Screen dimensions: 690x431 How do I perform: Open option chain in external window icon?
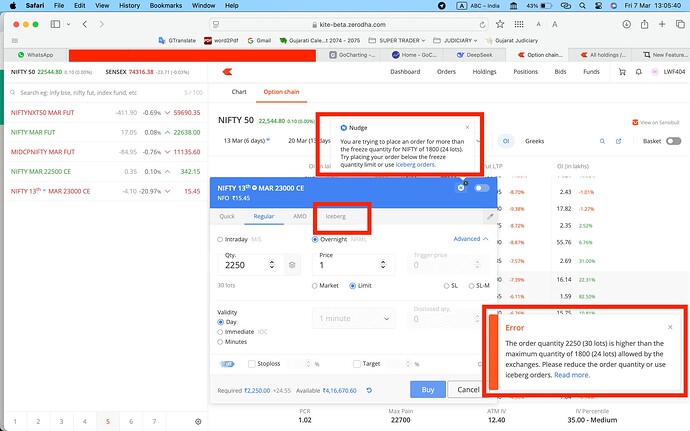pos(618,141)
